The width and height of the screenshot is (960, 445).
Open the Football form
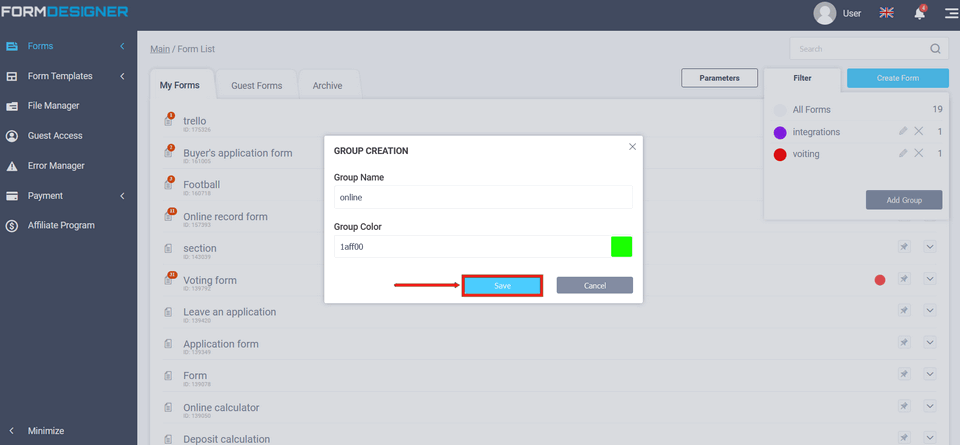pos(201,185)
